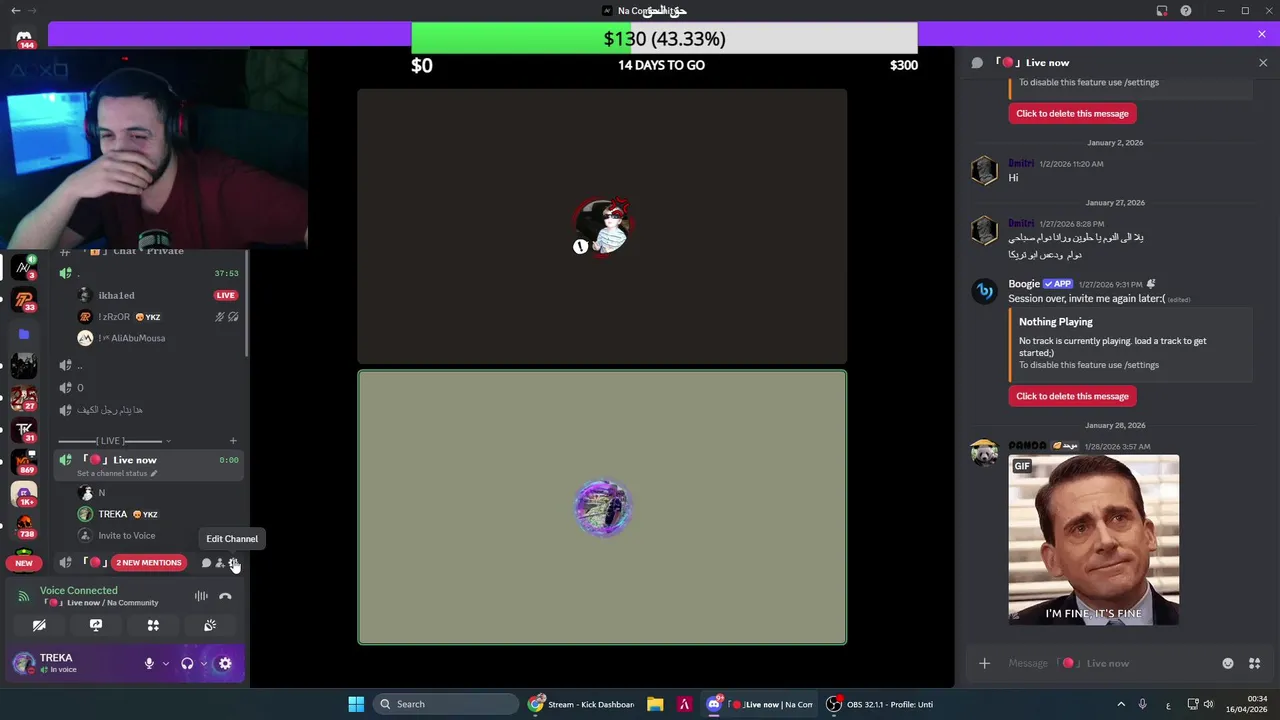Go back with the title bar arrow
This screenshot has height=720, width=1280.
coord(15,10)
